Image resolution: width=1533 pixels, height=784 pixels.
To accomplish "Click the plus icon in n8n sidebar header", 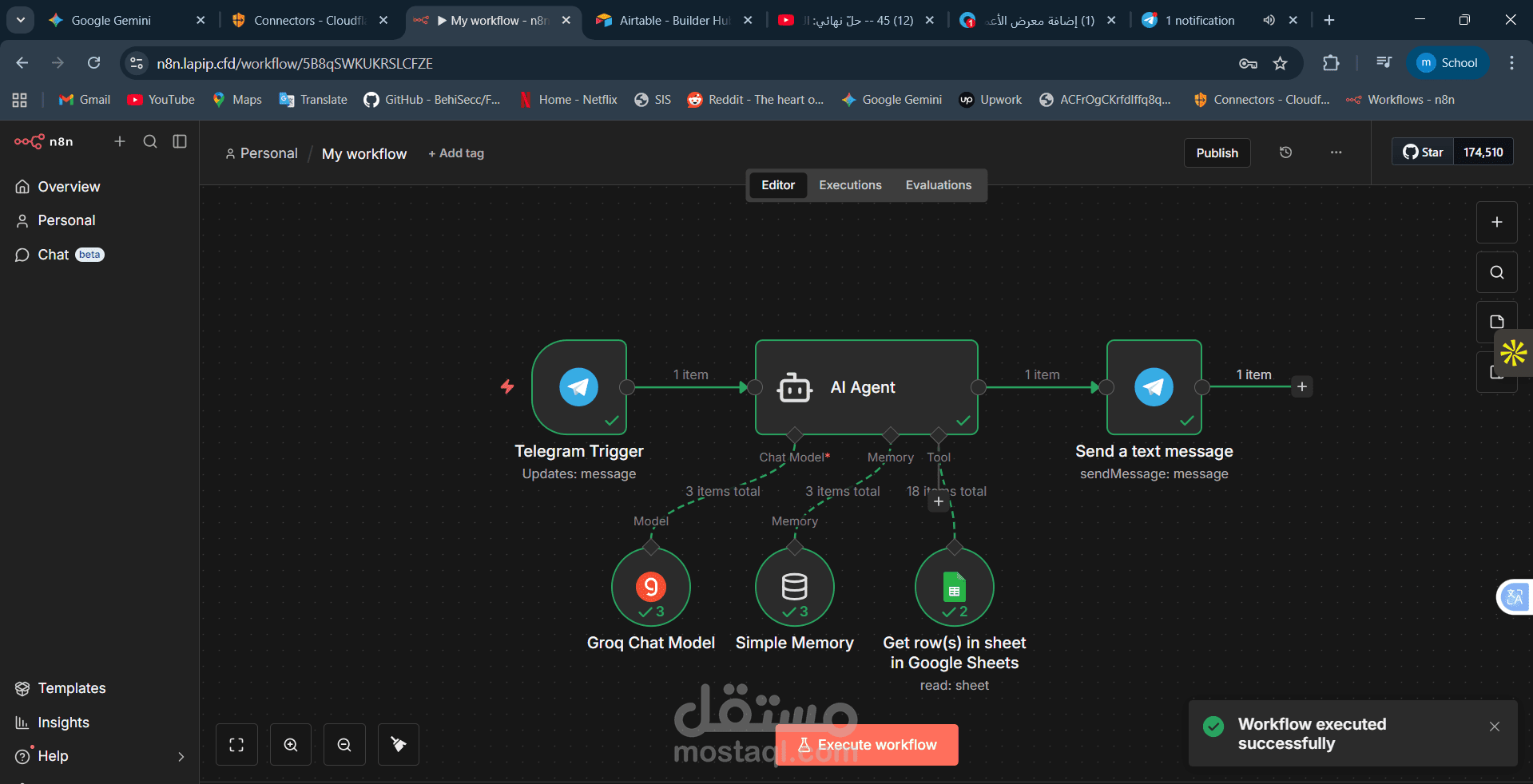I will tap(120, 141).
